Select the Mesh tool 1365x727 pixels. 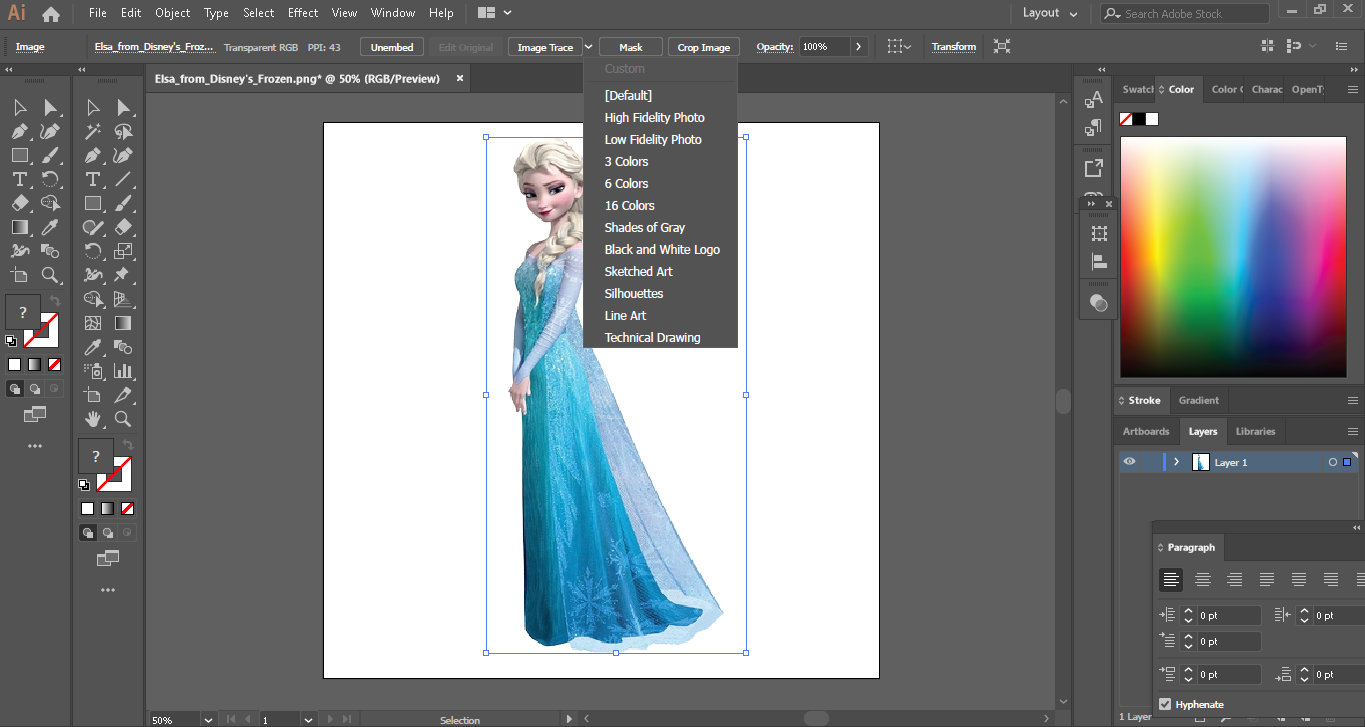93,323
